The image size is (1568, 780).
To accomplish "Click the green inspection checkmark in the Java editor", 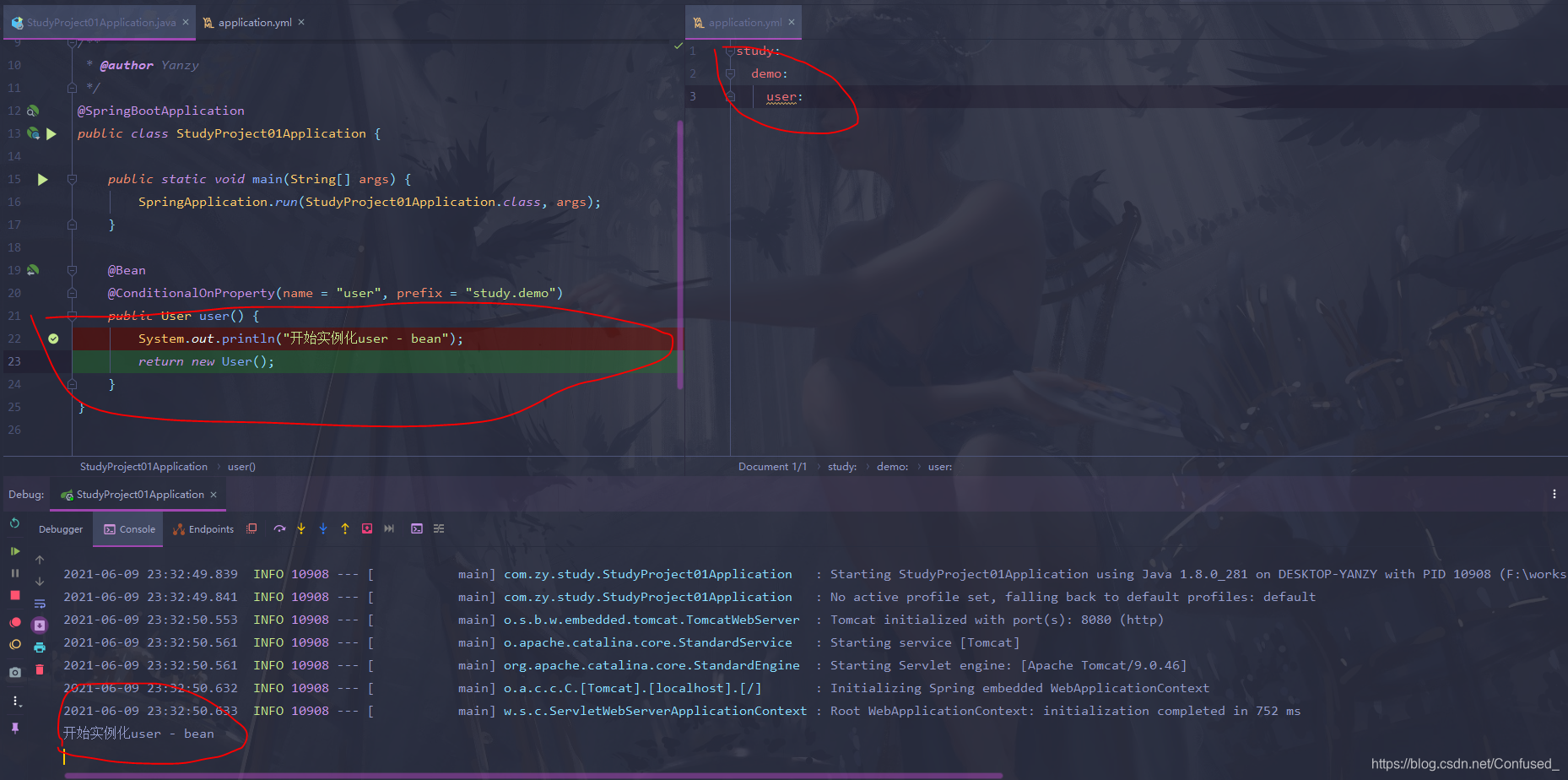I will pos(679,46).
